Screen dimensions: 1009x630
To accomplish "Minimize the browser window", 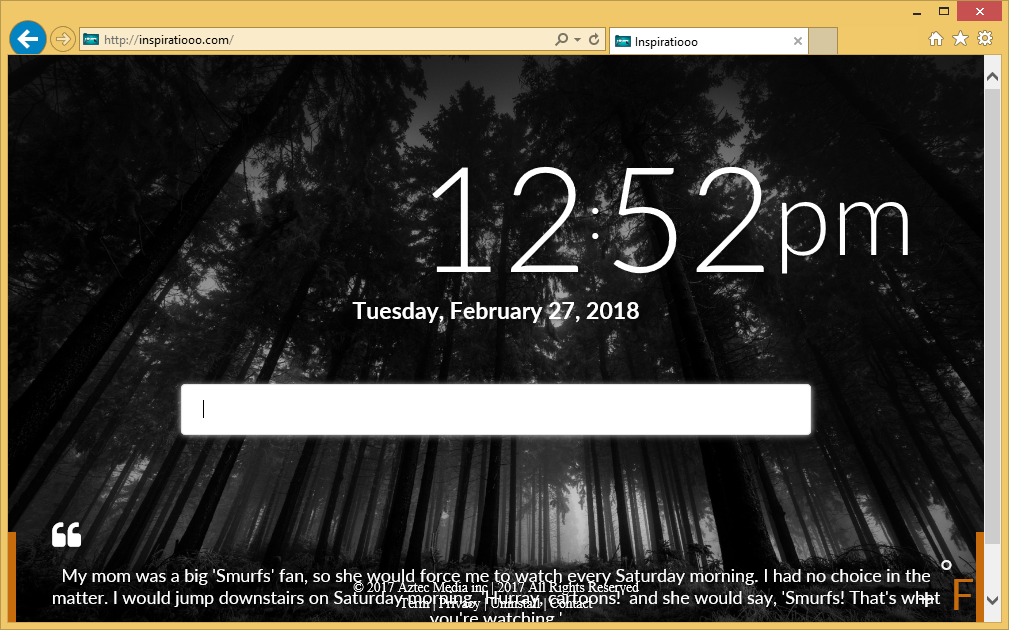I will 917,10.
